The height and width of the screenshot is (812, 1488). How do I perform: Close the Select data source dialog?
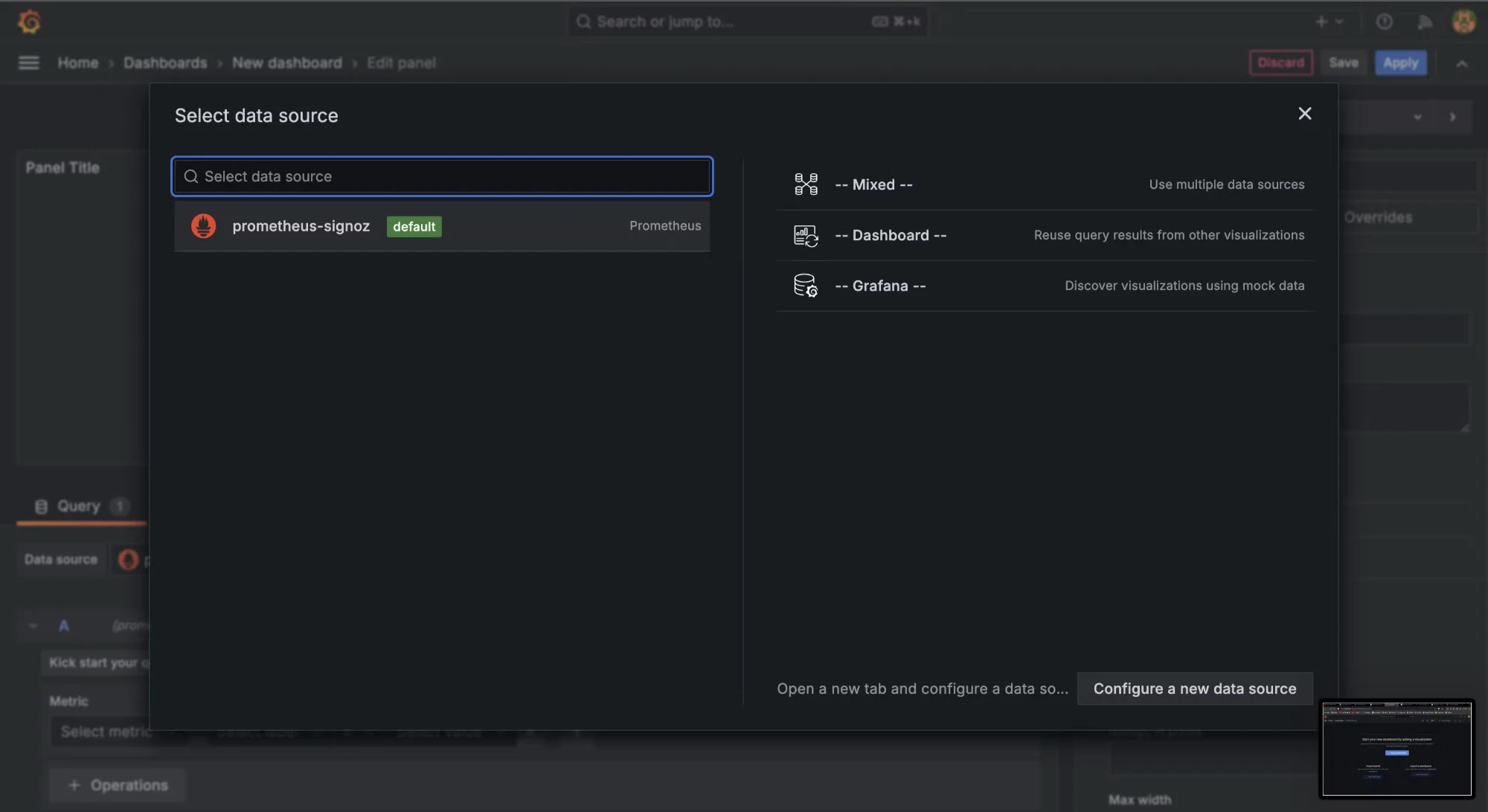1305,114
